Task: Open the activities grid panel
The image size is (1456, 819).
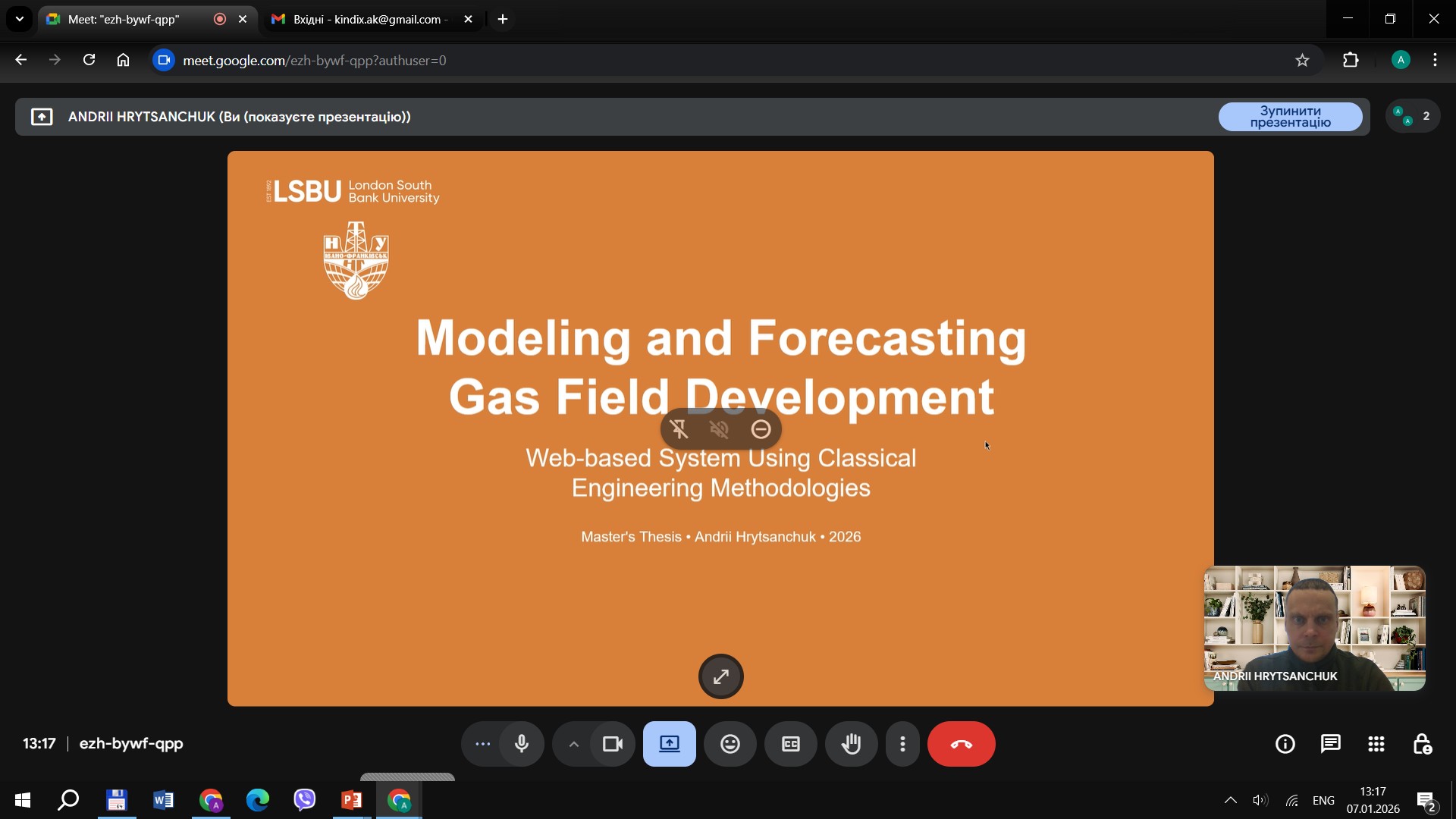Action: (x=1376, y=744)
